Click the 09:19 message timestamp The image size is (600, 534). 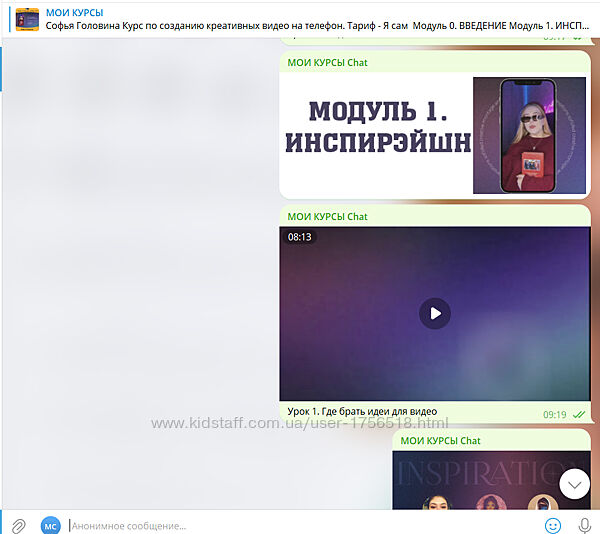pos(554,414)
